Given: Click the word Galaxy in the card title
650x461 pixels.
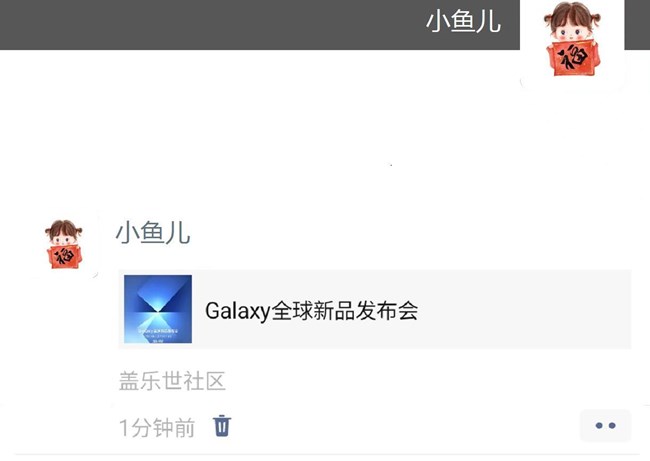Looking at the screenshot, I should (x=238, y=311).
